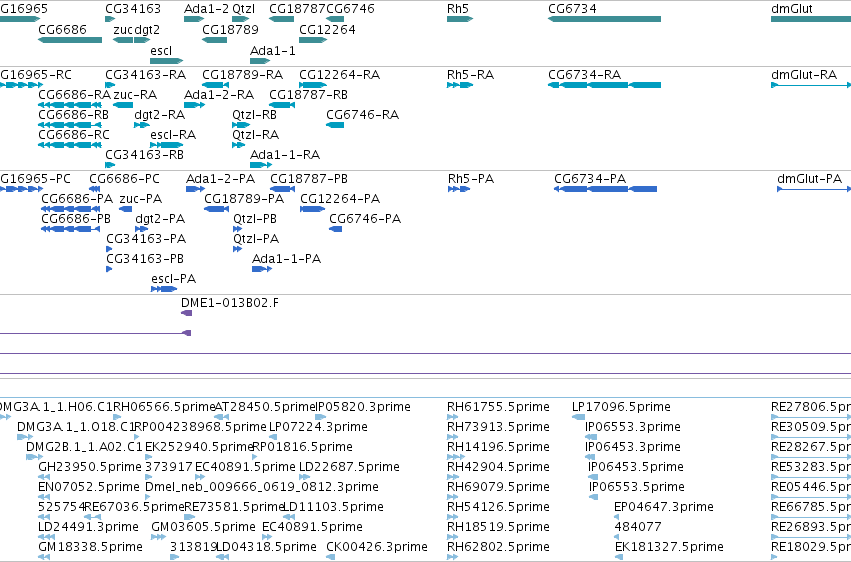
Task: Select the CG12264-PA protein label
Action: pyautogui.click(x=340, y=199)
